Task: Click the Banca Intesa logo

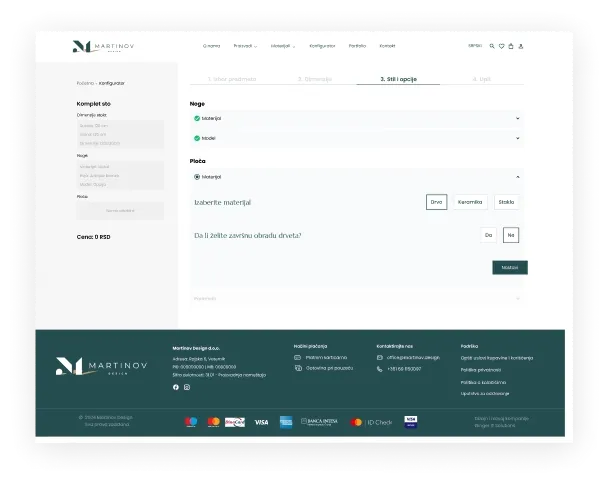Action: (319, 422)
